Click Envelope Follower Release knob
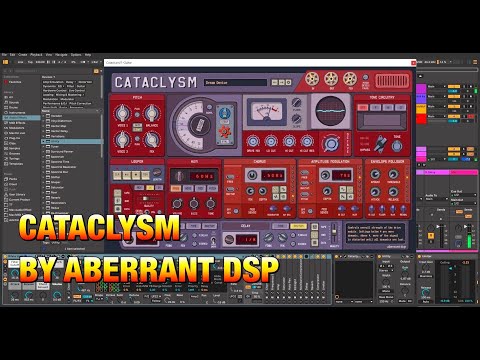 tap(393, 192)
